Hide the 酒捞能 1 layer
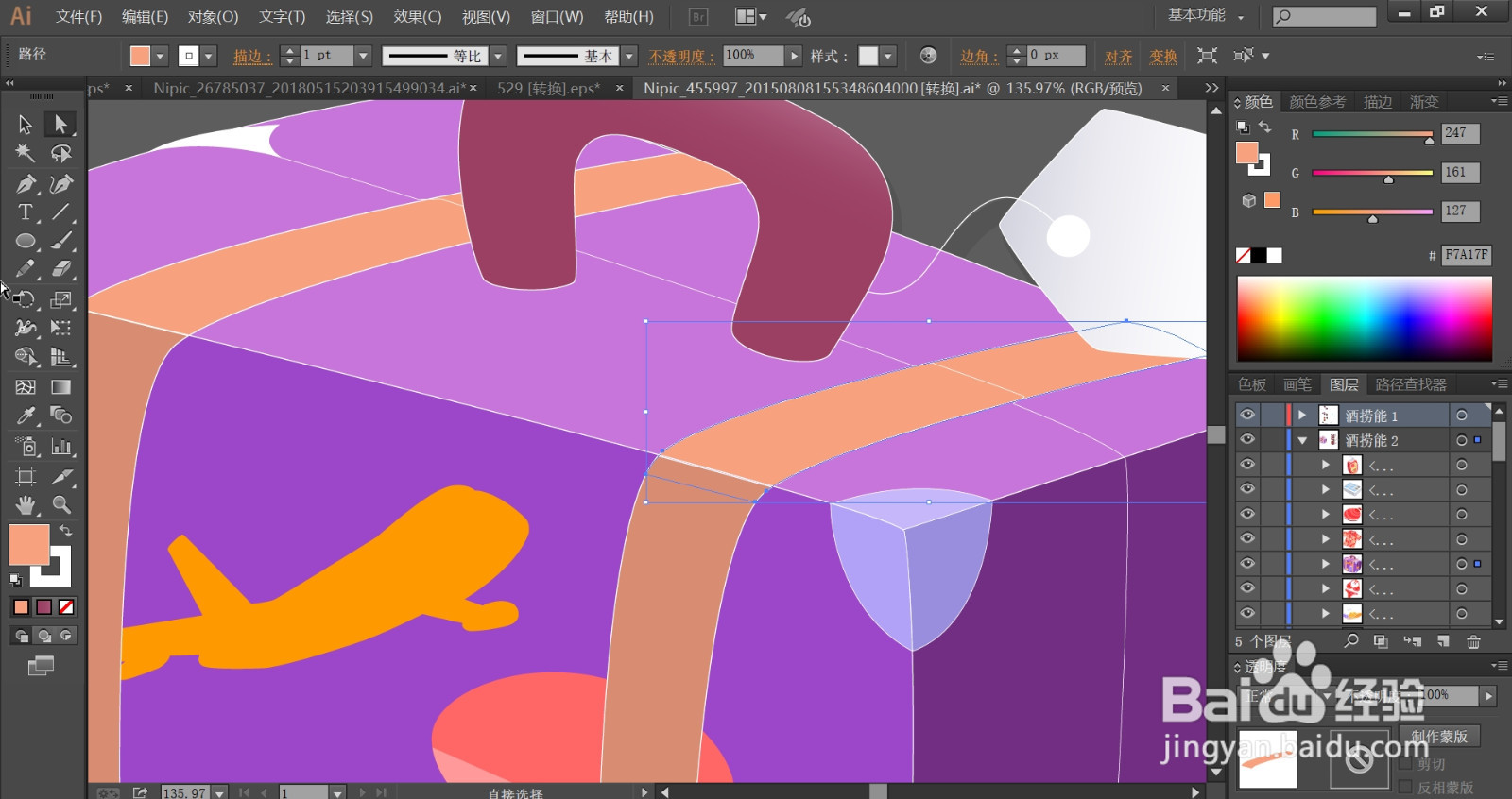 pyautogui.click(x=1247, y=415)
